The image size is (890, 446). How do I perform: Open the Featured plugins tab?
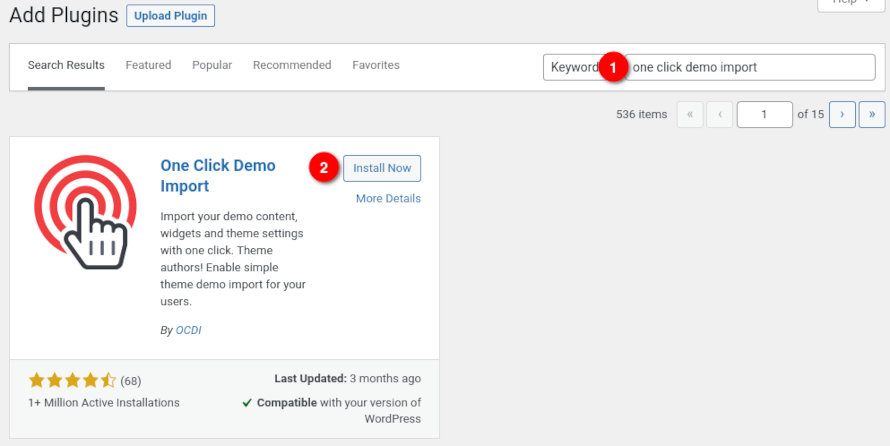(x=148, y=65)
